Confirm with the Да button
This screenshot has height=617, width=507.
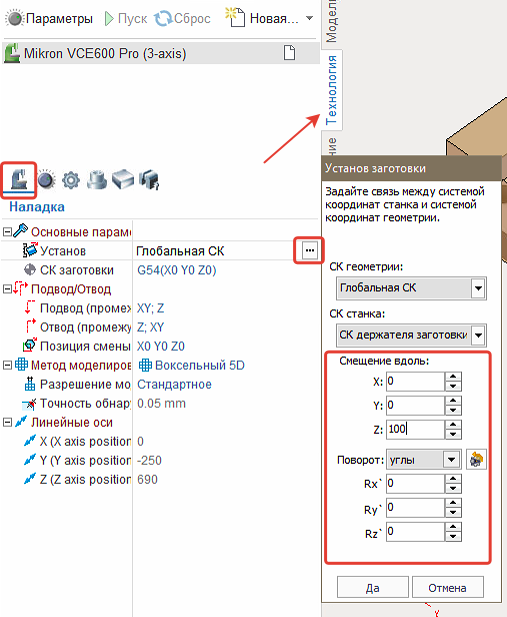point(372,587)
